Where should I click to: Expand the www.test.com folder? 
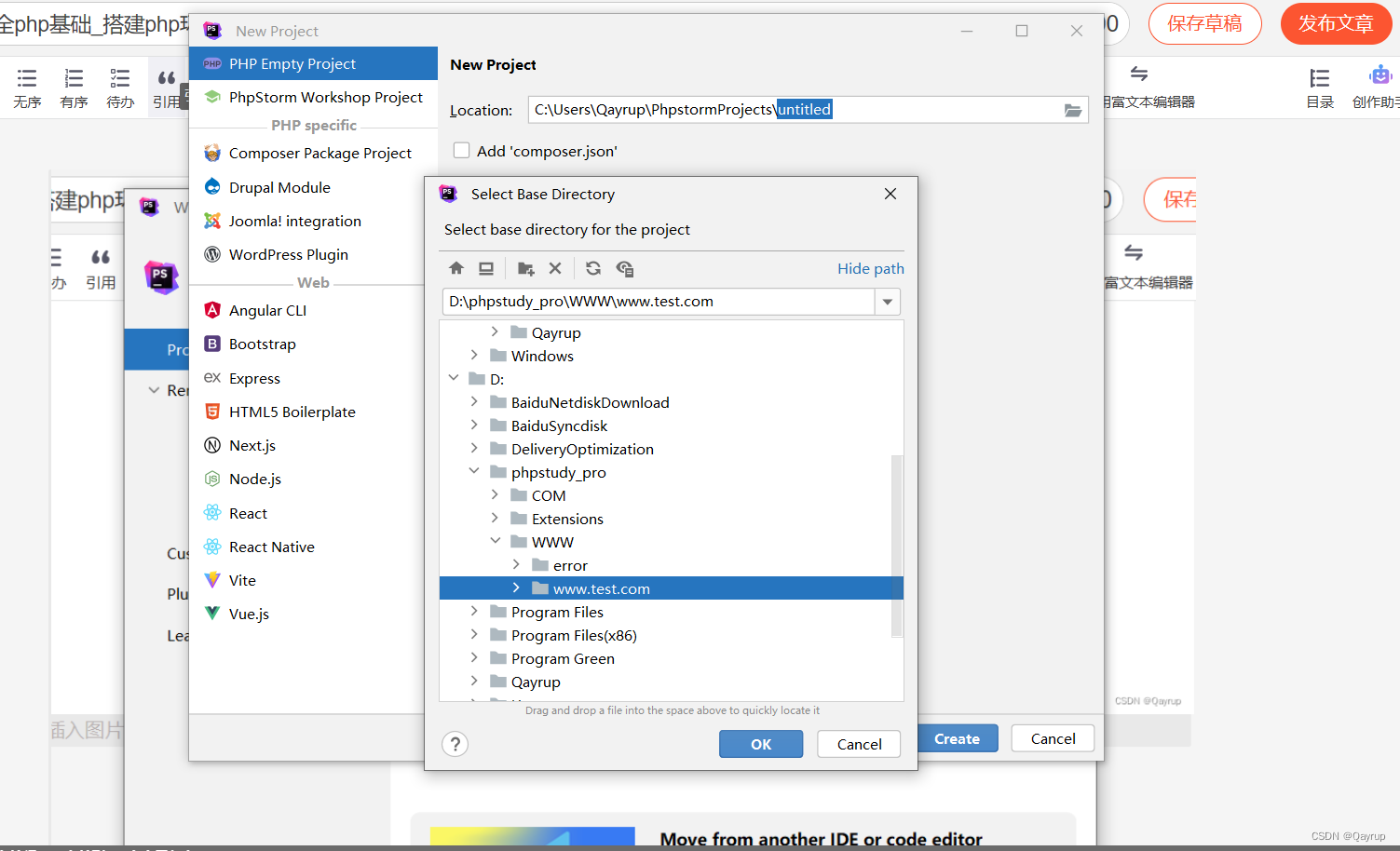(x=516, y=588)
